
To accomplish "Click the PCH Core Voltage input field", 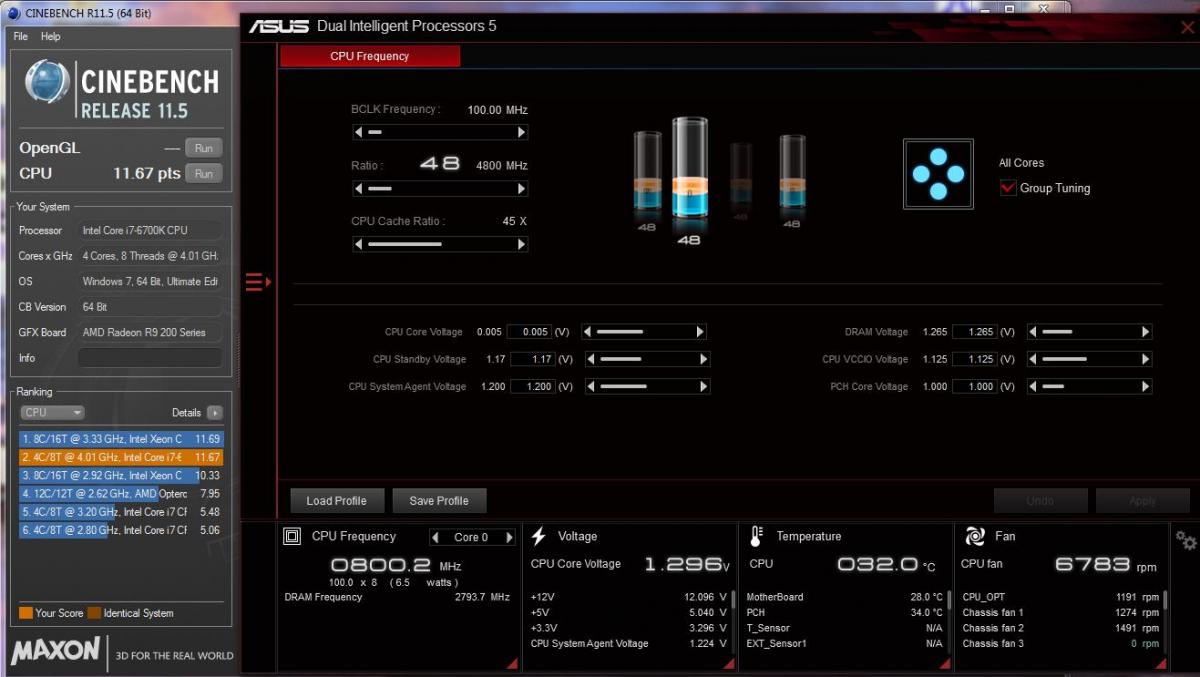I will [975, 386].
